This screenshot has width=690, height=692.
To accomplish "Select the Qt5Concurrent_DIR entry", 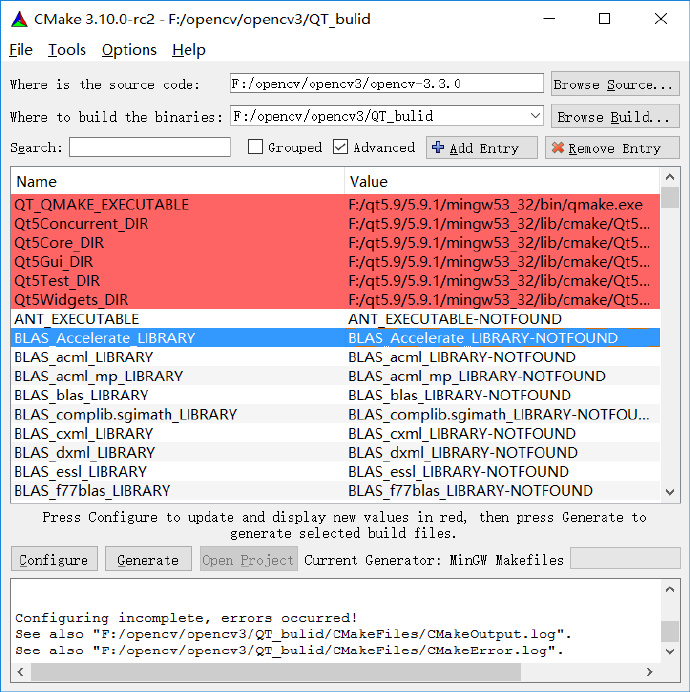I will pyautogui.click(x=336, y=224).
